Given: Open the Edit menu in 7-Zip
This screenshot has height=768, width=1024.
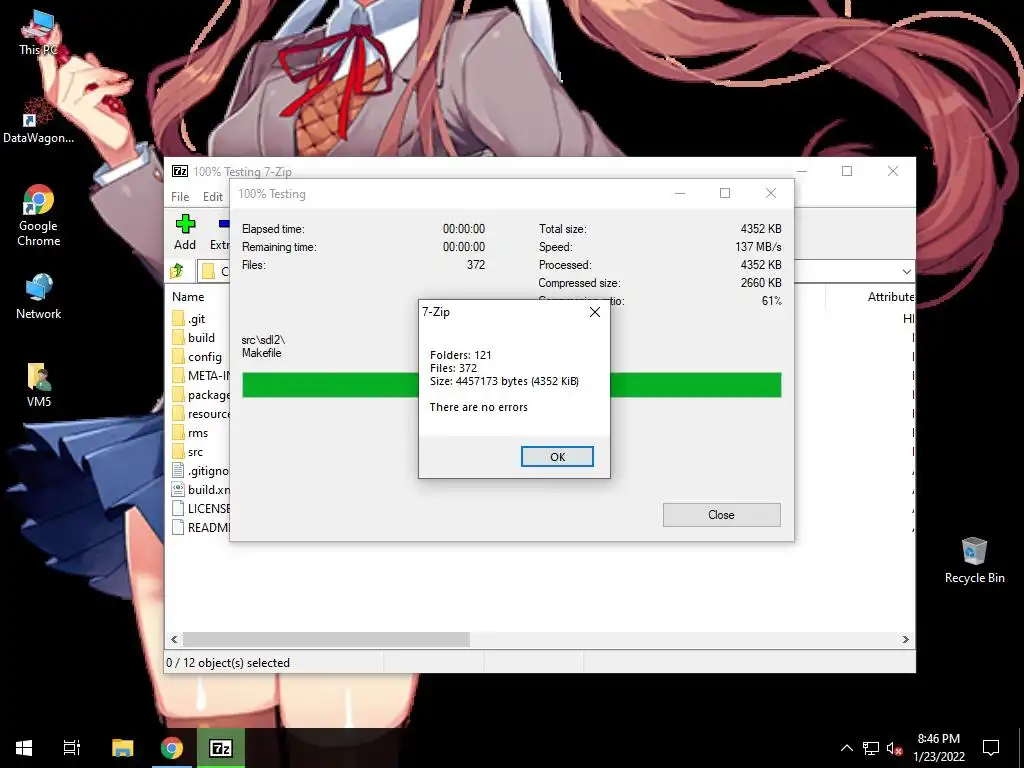Looking at the screenshot, I should (x=213, y=197).
